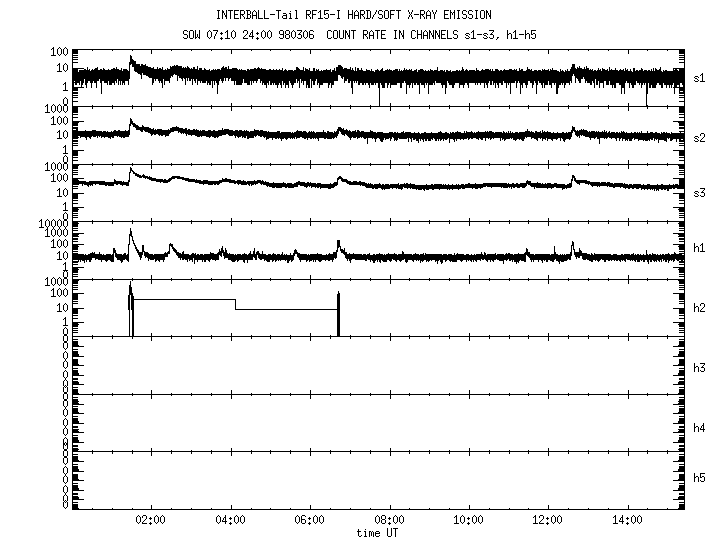This screenshot has height=550, width=720.
Task: Select the 06:00 time axis label
Action: tap(310, 521)
